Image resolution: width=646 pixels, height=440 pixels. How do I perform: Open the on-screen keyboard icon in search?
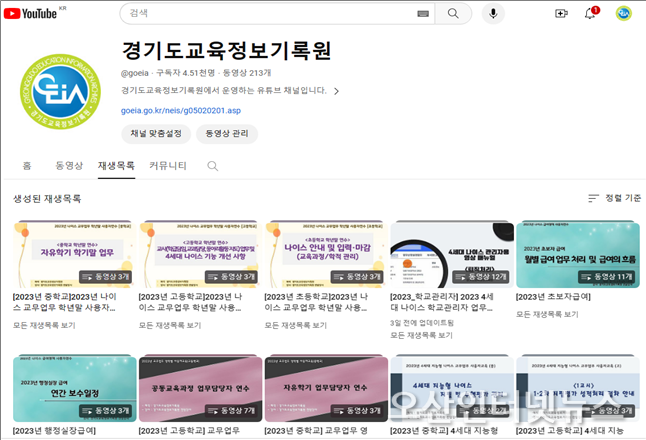[x=423, y=14]
